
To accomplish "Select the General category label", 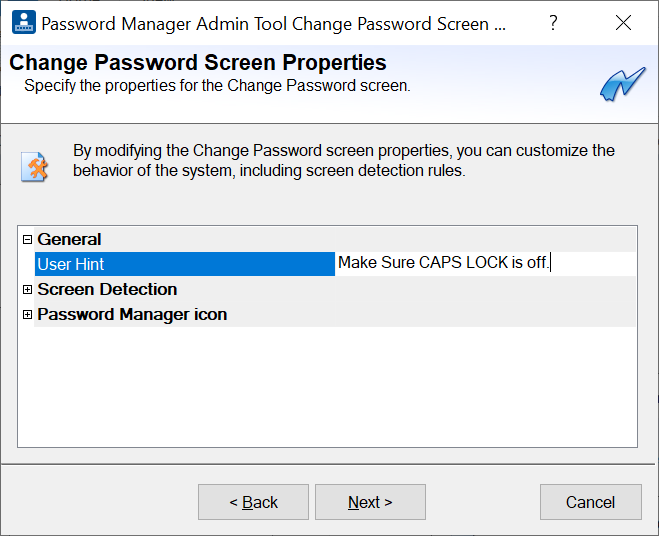I will point(69,240).
